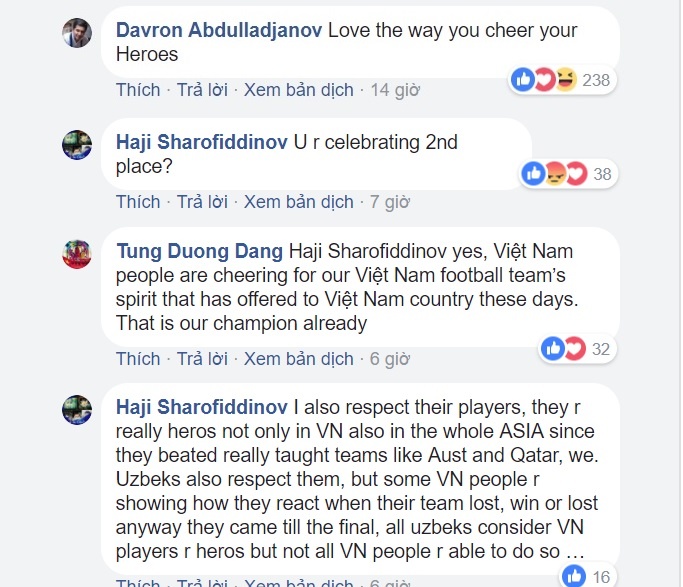Click Trả lời under Tung Duong Dang's comment
This screenshot has height=587, width=683.
point(203,359)
